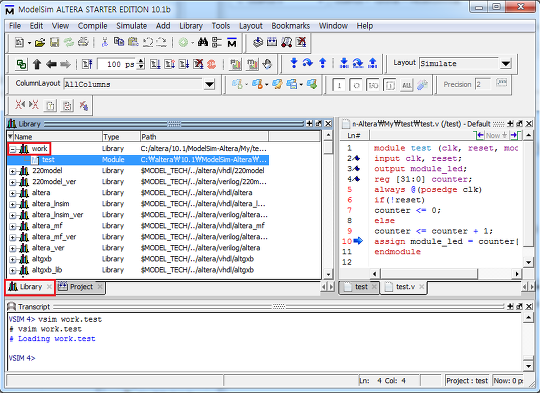
Task: Select the 'test' tab in source pane
Action: pos(360,287)
